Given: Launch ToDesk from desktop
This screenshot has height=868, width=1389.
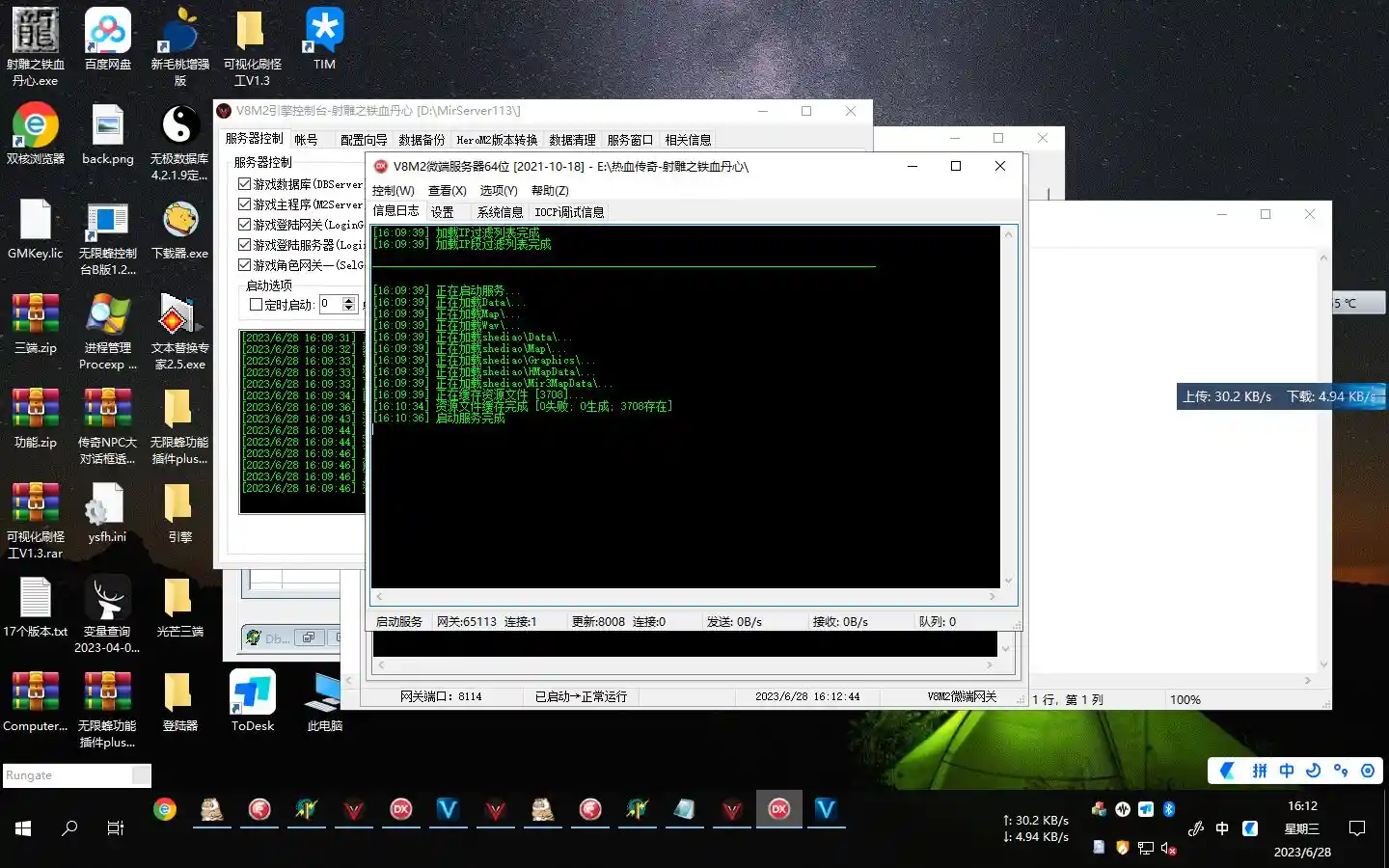Looking at the screenshot, I should click(253, 701).
